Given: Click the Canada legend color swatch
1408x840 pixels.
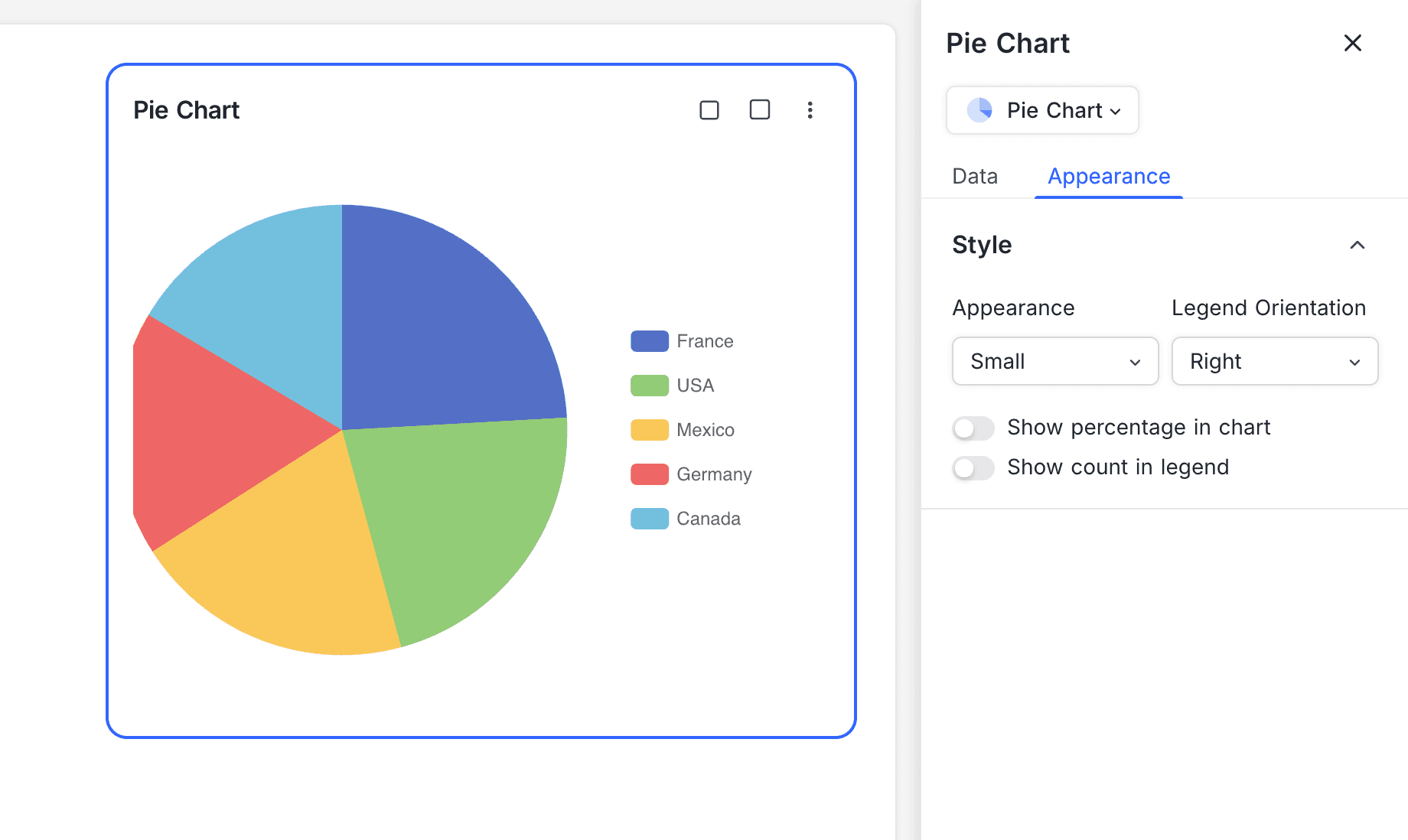Looking at the screenshot, I should tap(649, 519).
